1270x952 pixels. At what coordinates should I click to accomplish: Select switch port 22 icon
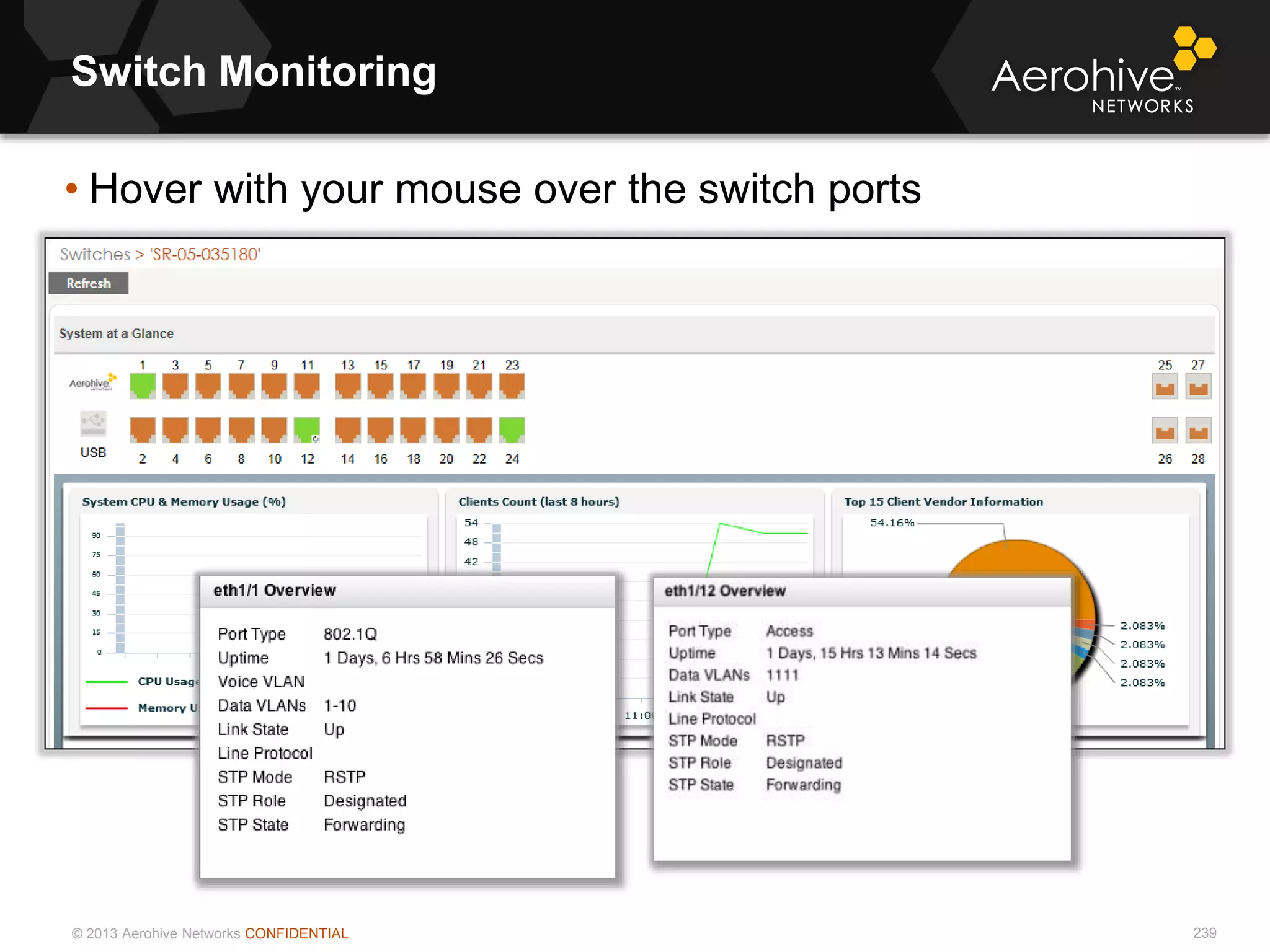(x=479, y=430)
